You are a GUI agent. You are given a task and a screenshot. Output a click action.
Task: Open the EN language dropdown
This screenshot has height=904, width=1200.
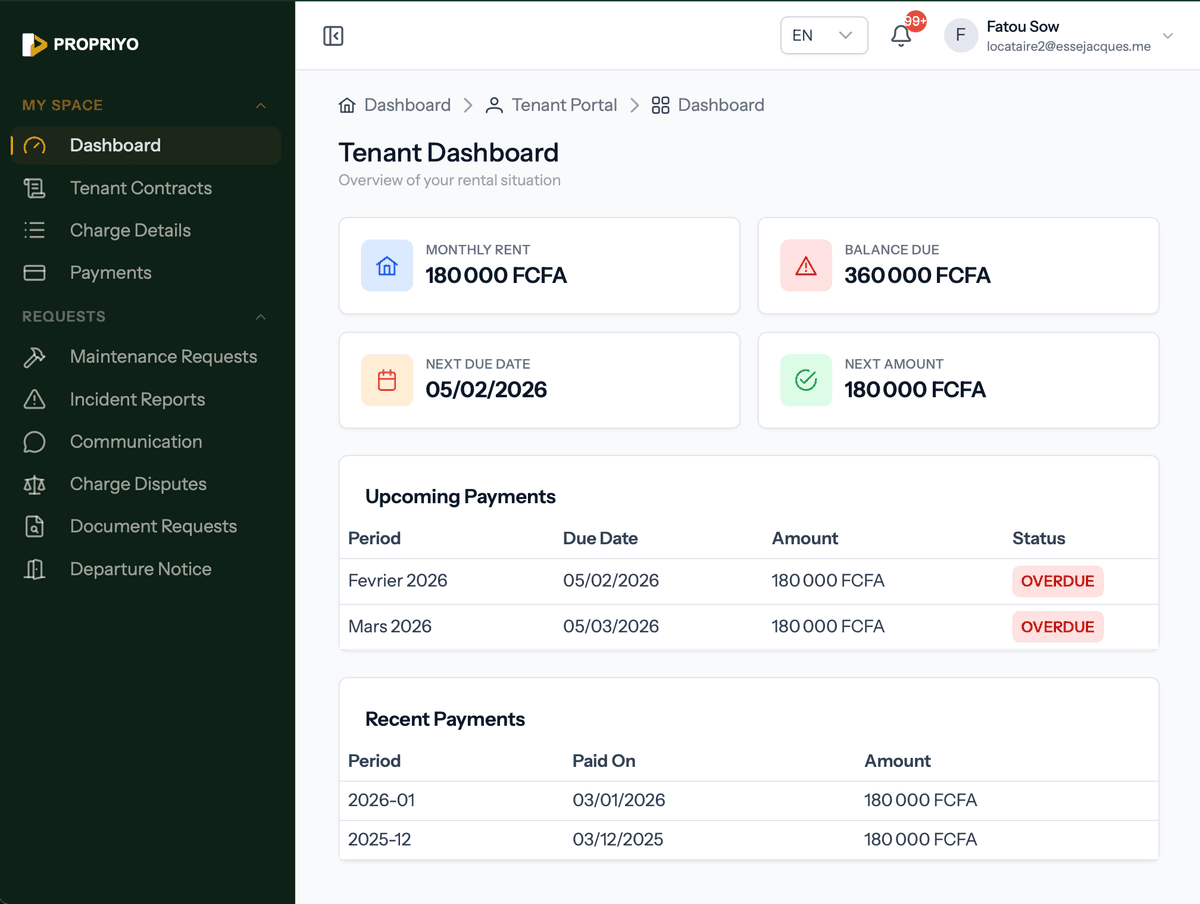tap(823, 36)
